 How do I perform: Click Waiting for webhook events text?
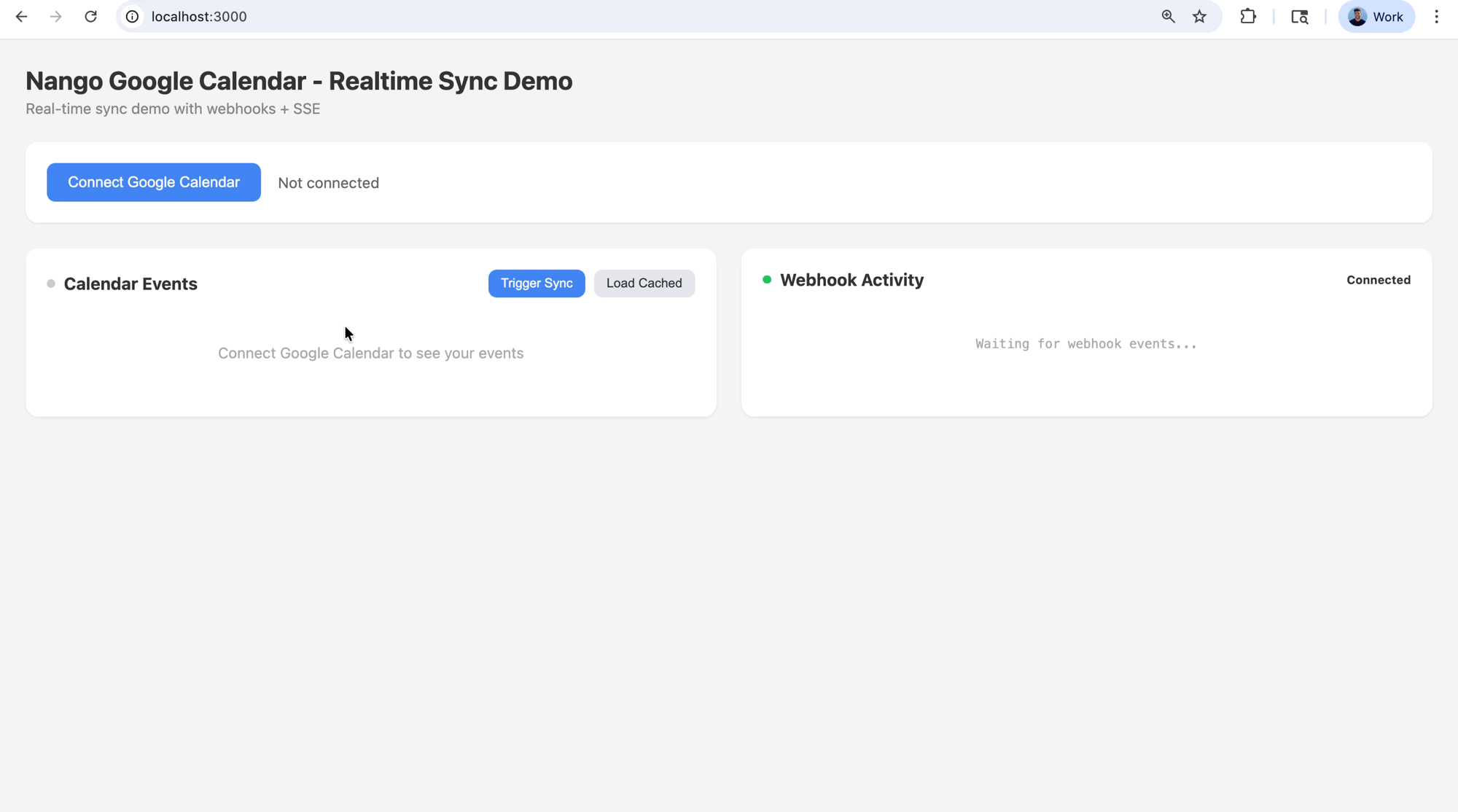point(1085,344)
